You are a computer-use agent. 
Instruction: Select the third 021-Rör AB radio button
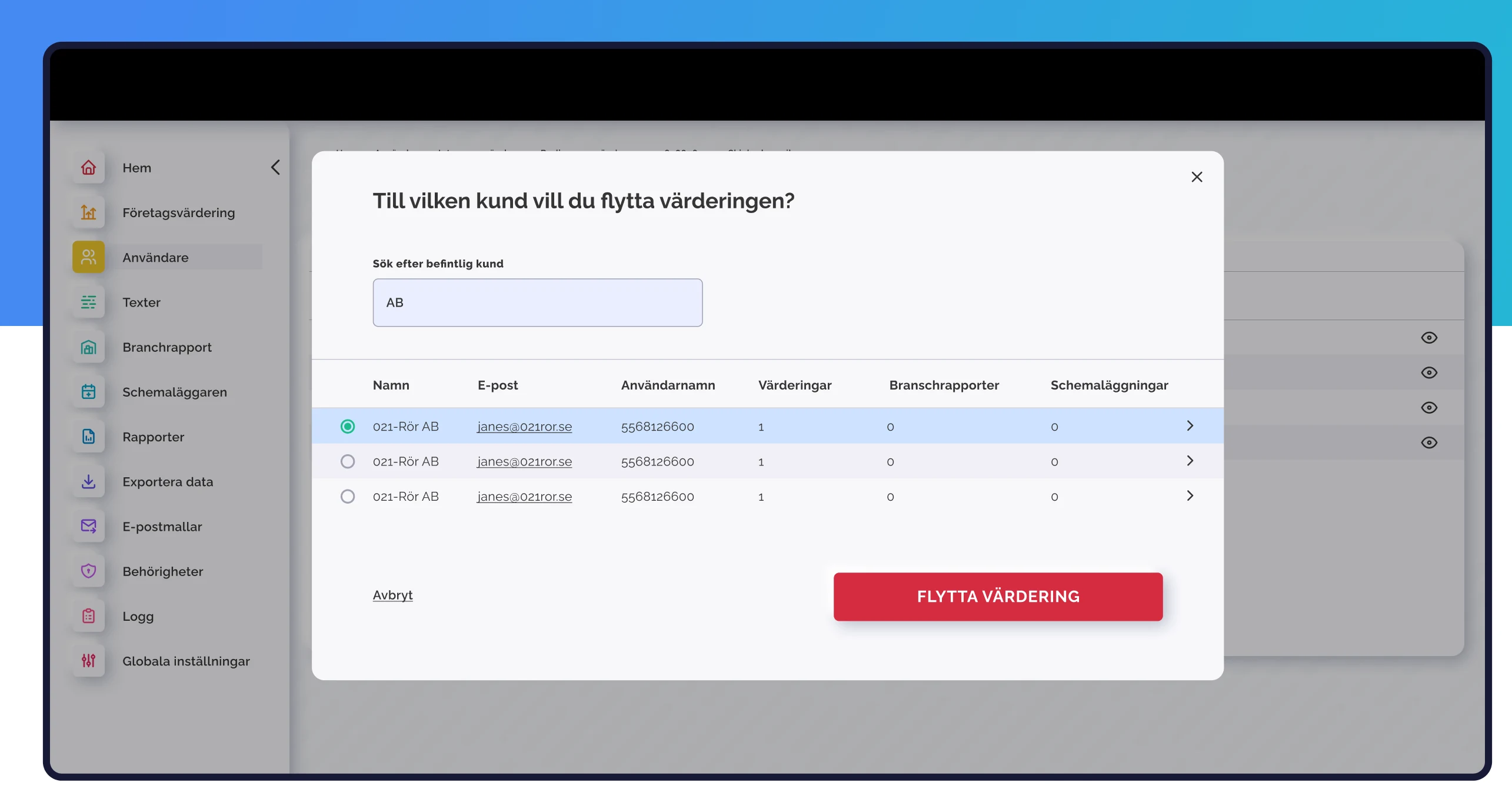[x=348, y=496]
